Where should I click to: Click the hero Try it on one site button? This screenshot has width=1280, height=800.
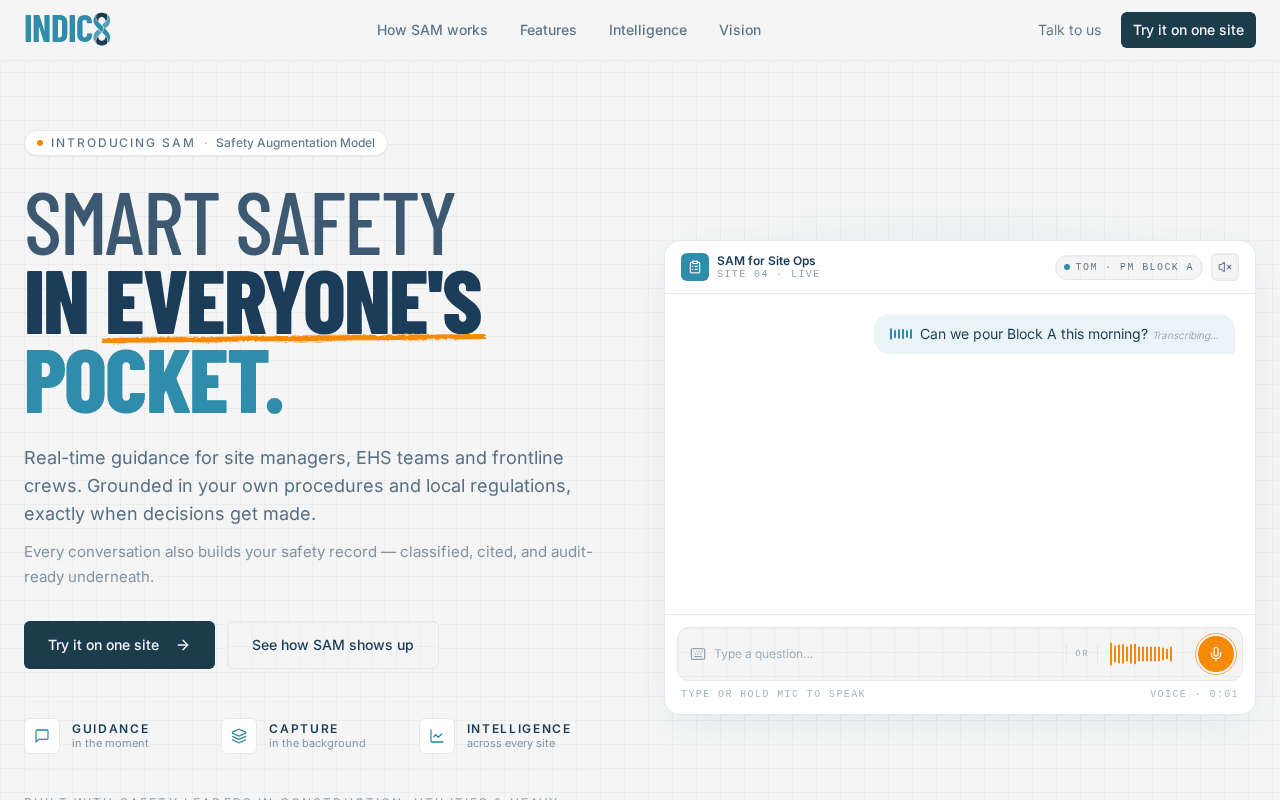coord(119,645)
